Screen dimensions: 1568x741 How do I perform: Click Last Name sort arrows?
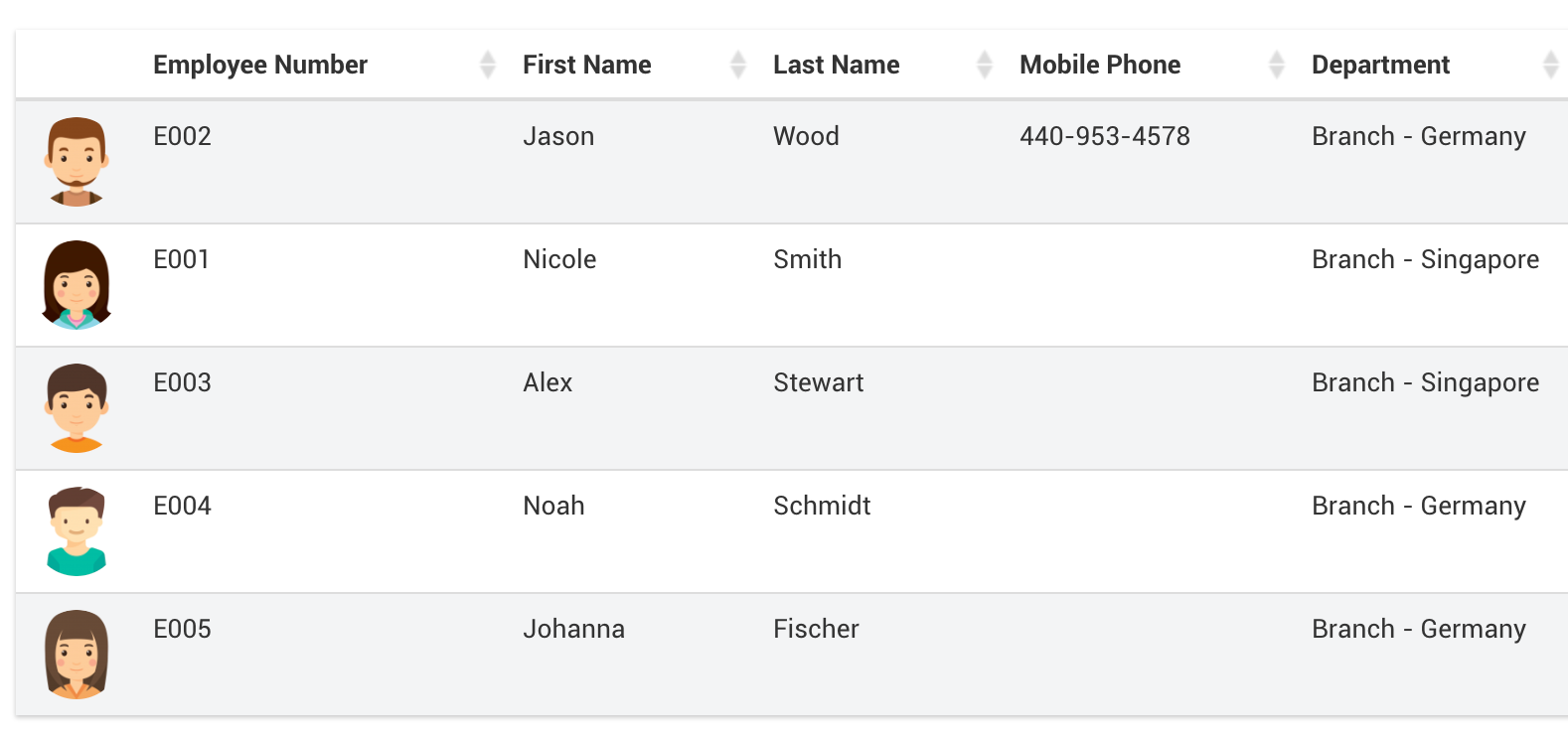click(x=984, y=65)
